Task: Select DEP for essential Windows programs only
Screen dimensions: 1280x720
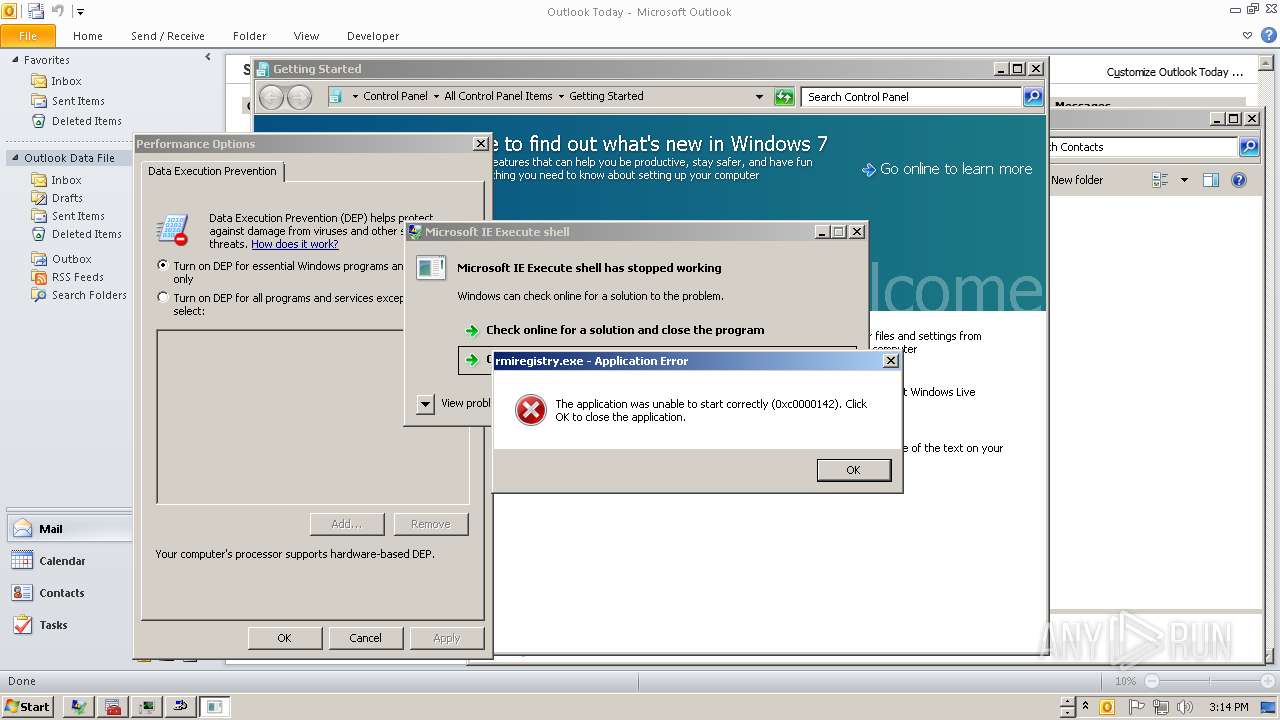Action: tap(163, 266)
